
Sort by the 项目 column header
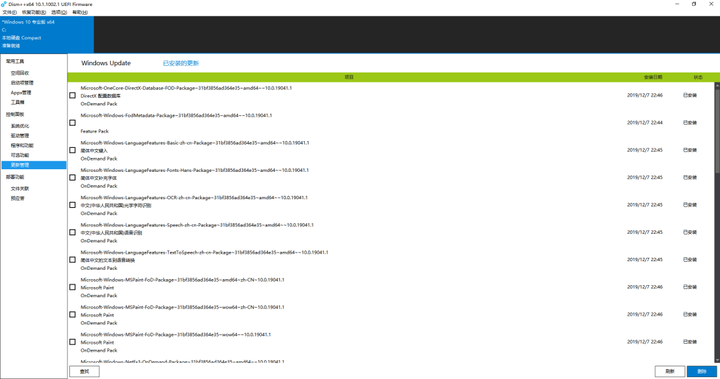click(349, 77)
